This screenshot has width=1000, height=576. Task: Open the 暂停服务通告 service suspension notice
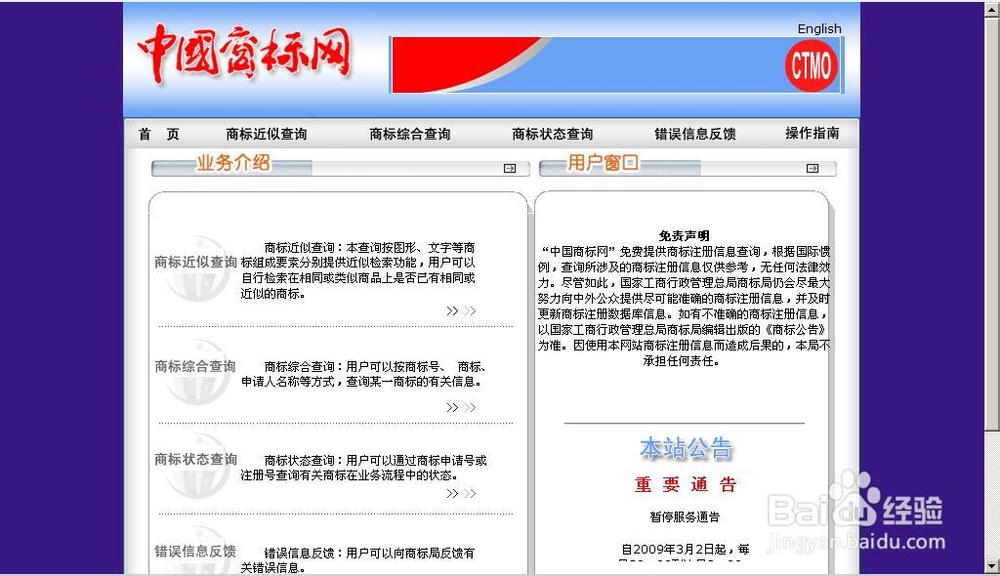click(x=686, y=516)
